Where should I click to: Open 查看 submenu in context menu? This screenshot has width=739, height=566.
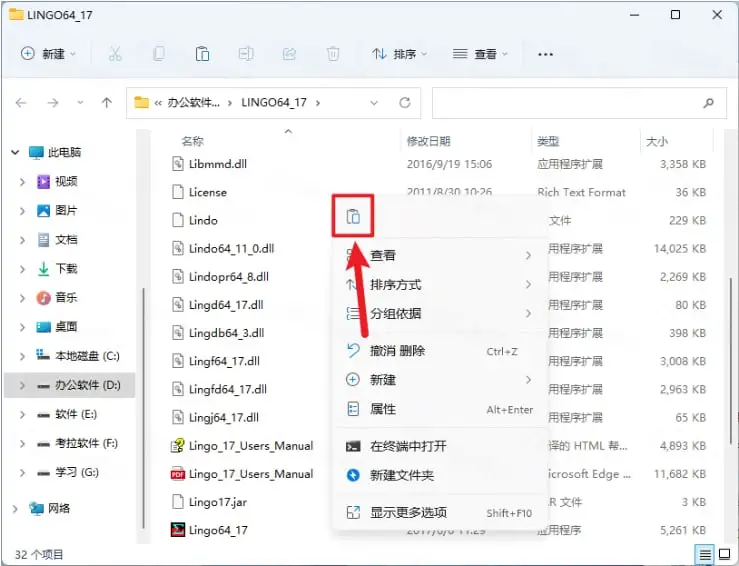click(440, 255)
